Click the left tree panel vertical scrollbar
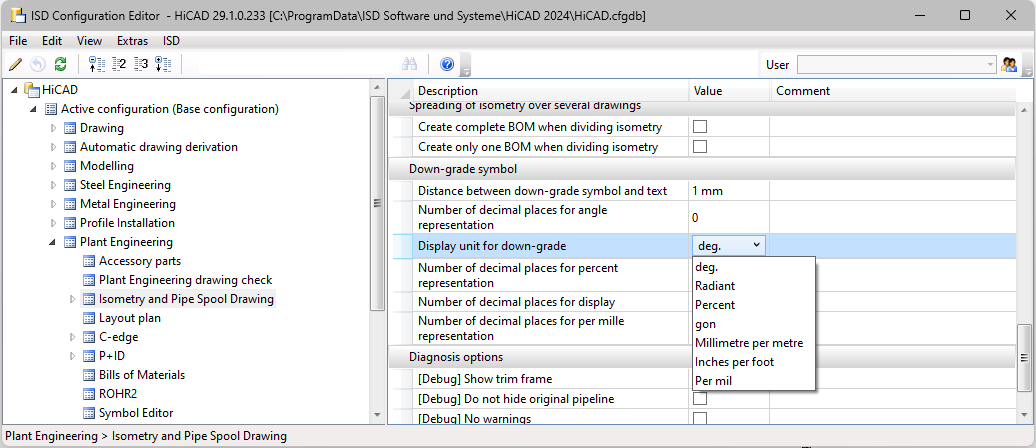Viewport: 1036px width, 448px height. 378,251
